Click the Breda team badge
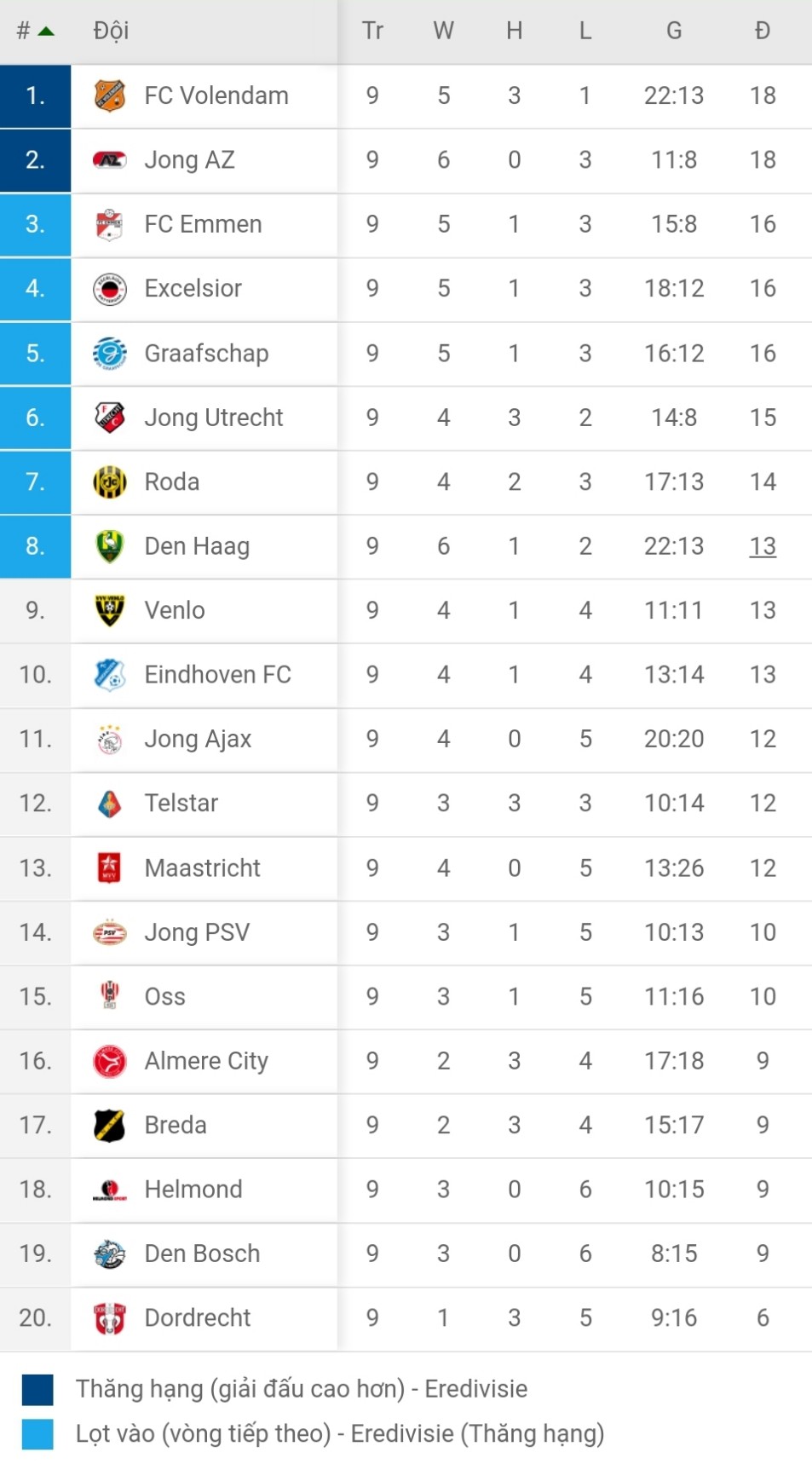Screen dimensions: 812x1464 click(110, 1126)
